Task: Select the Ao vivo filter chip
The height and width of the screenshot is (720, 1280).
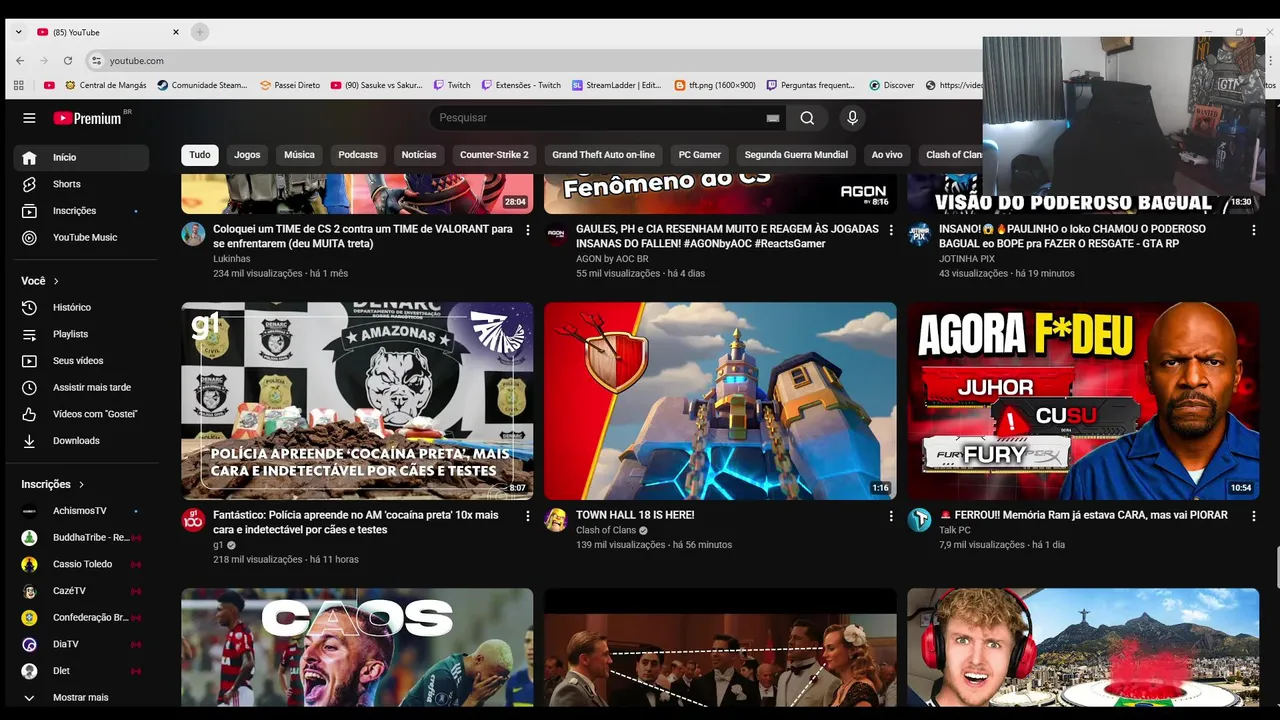Action: (887, 155)
